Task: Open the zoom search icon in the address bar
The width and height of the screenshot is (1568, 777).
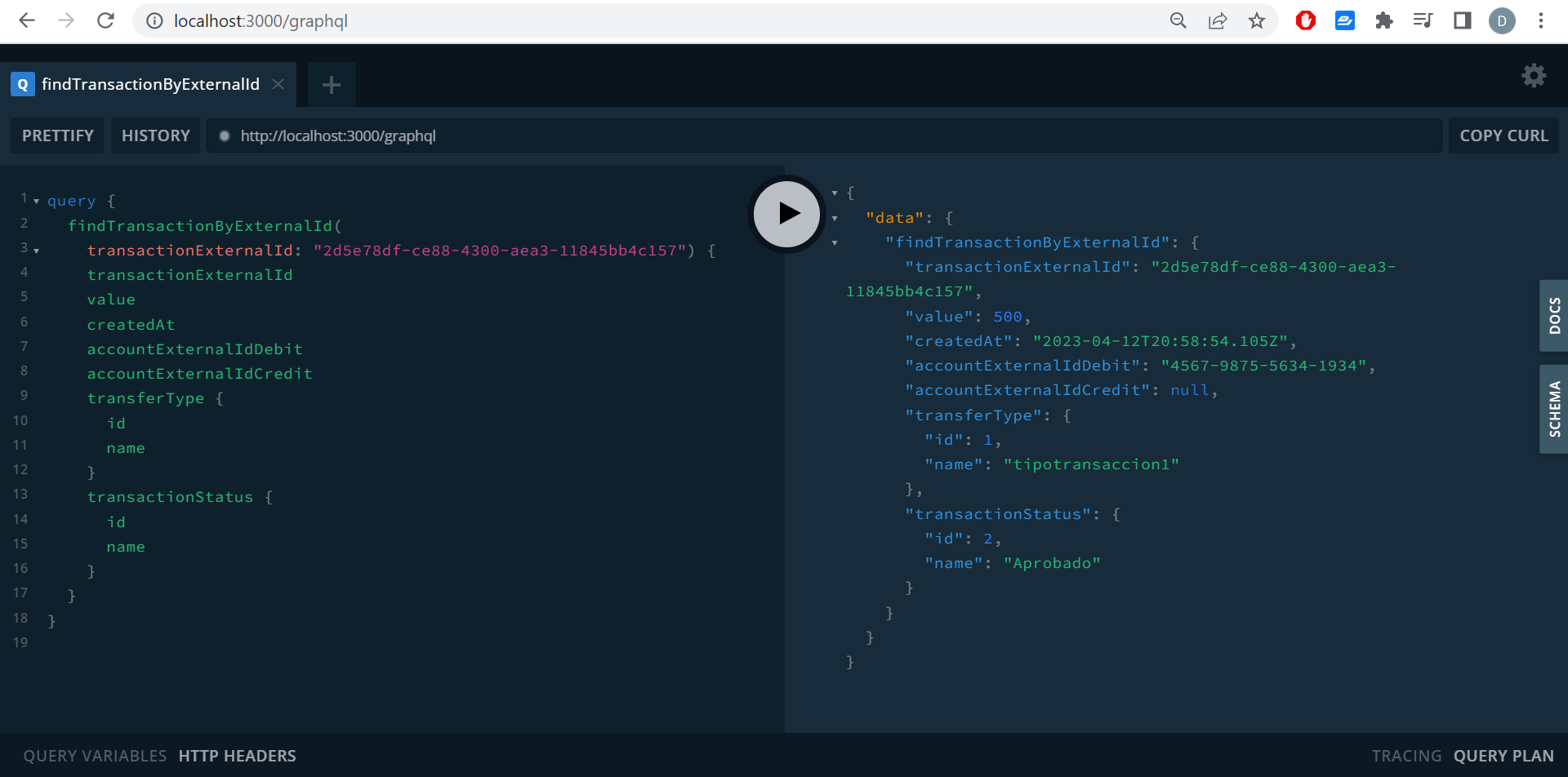Action: 1178,20
